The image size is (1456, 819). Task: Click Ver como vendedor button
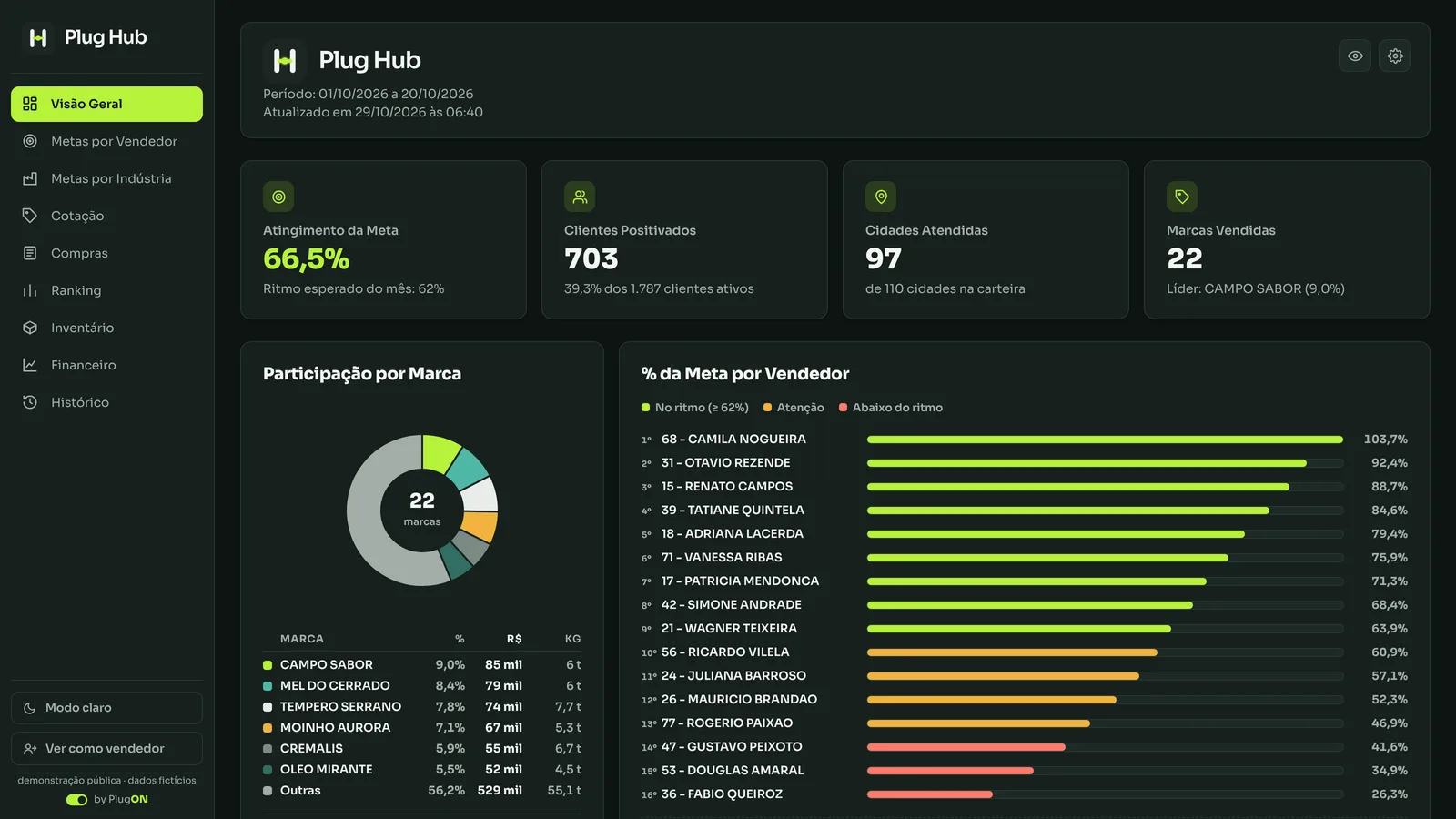point(106,749)
